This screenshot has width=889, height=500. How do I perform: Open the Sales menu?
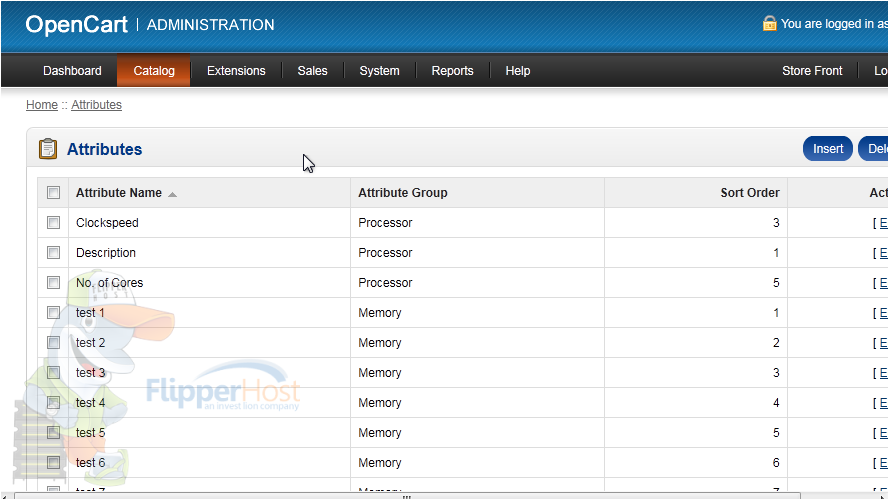pyautogui.click(x=312, y=71)
